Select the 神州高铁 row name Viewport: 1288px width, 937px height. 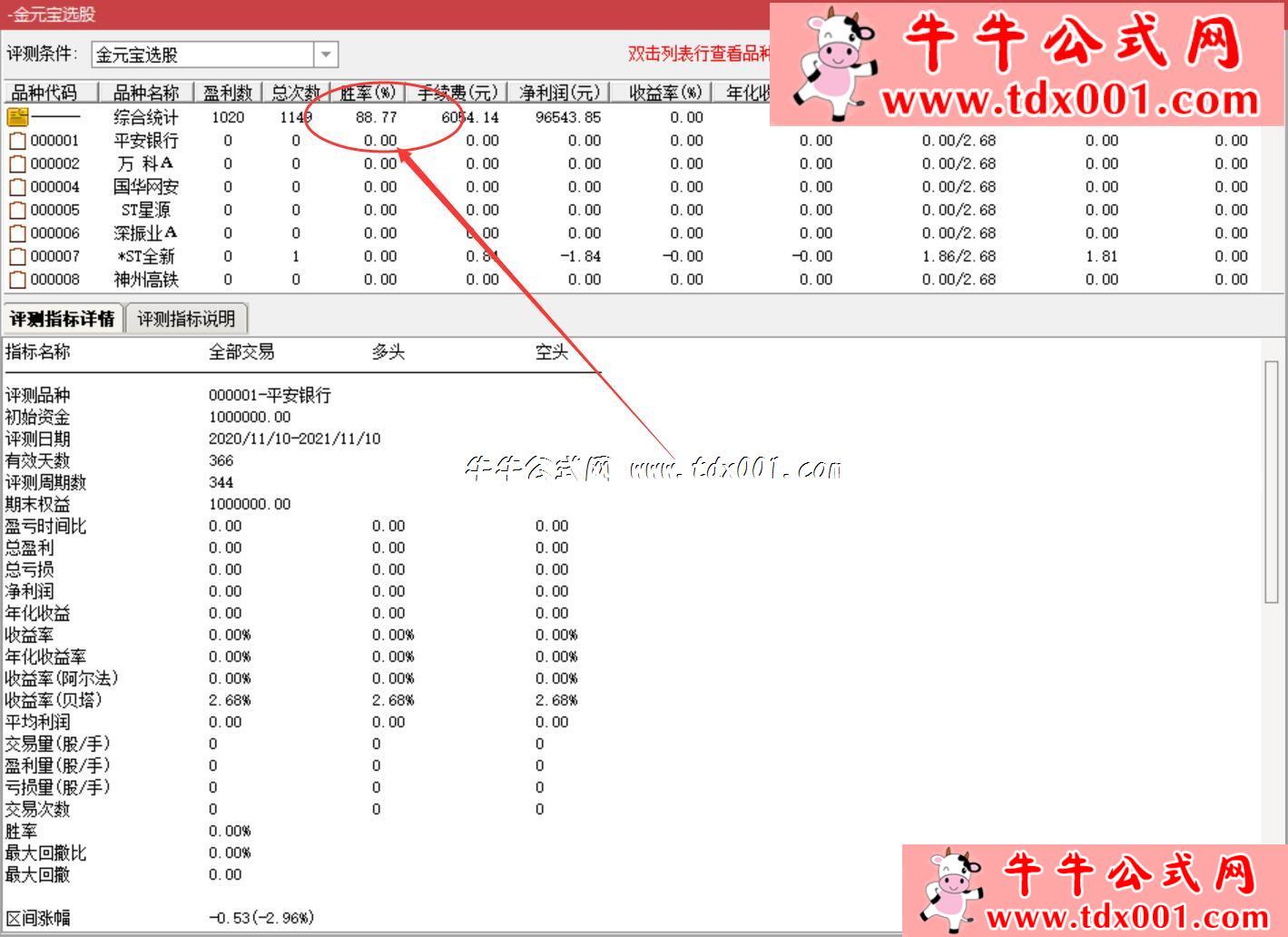tap(146, 280)
